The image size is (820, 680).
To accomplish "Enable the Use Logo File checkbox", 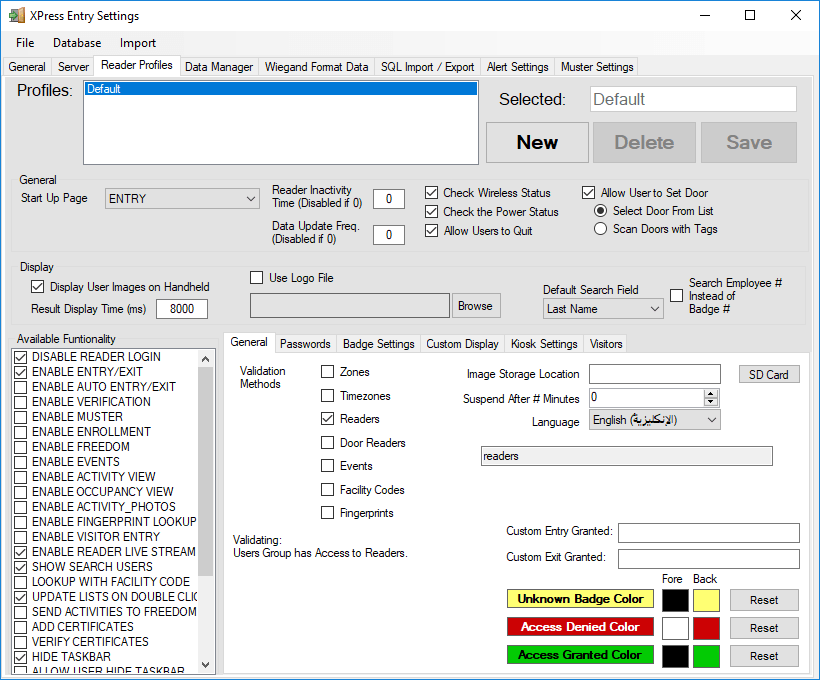I will (x=256, y=278).
